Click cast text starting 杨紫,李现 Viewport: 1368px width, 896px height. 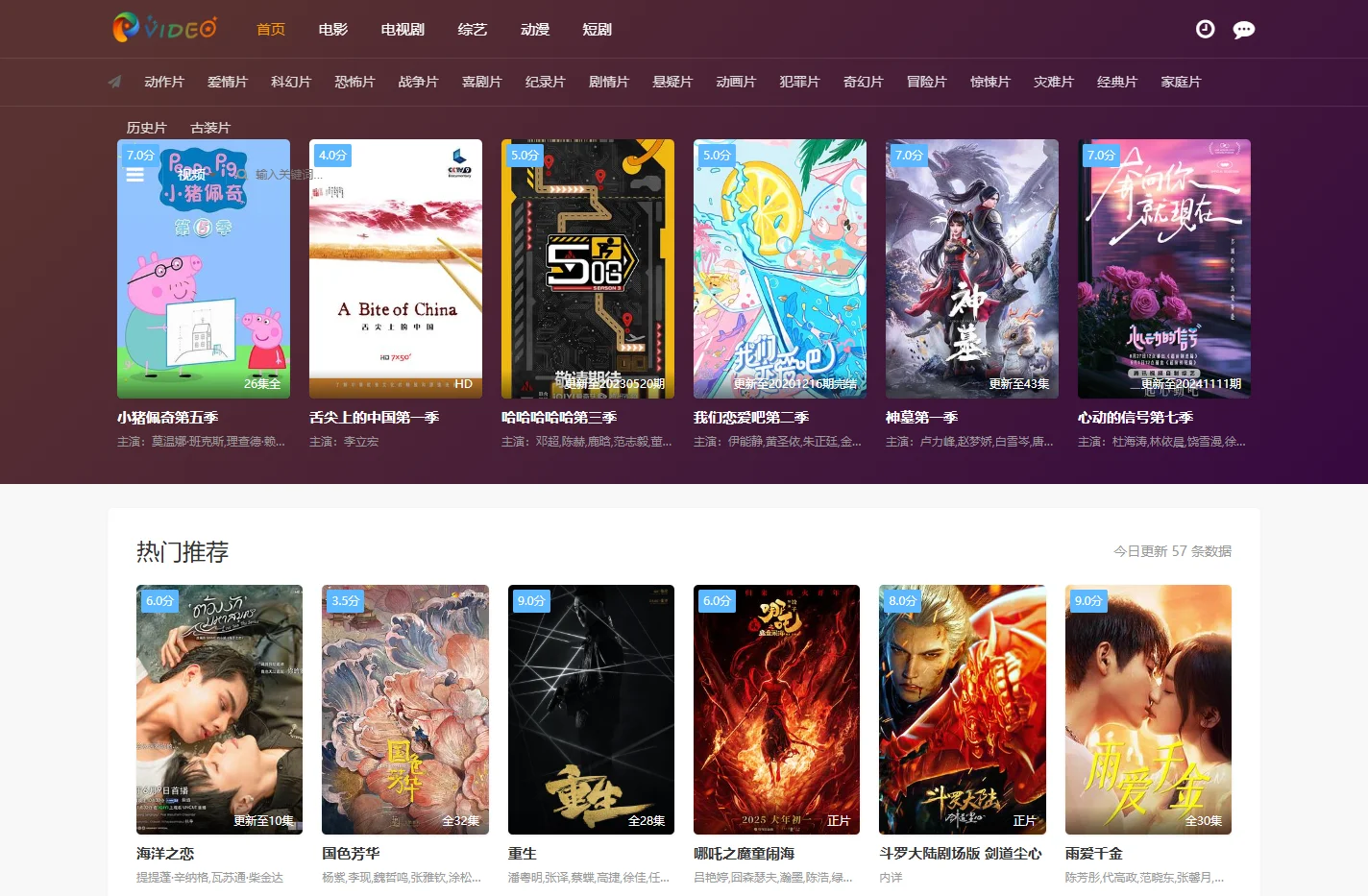click(402, 878)
